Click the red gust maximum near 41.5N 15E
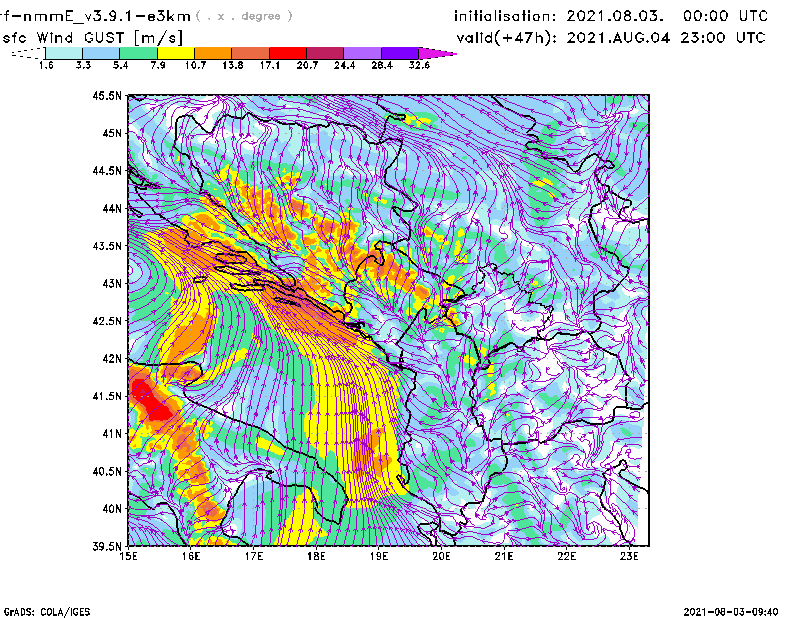 click(149, 401)
